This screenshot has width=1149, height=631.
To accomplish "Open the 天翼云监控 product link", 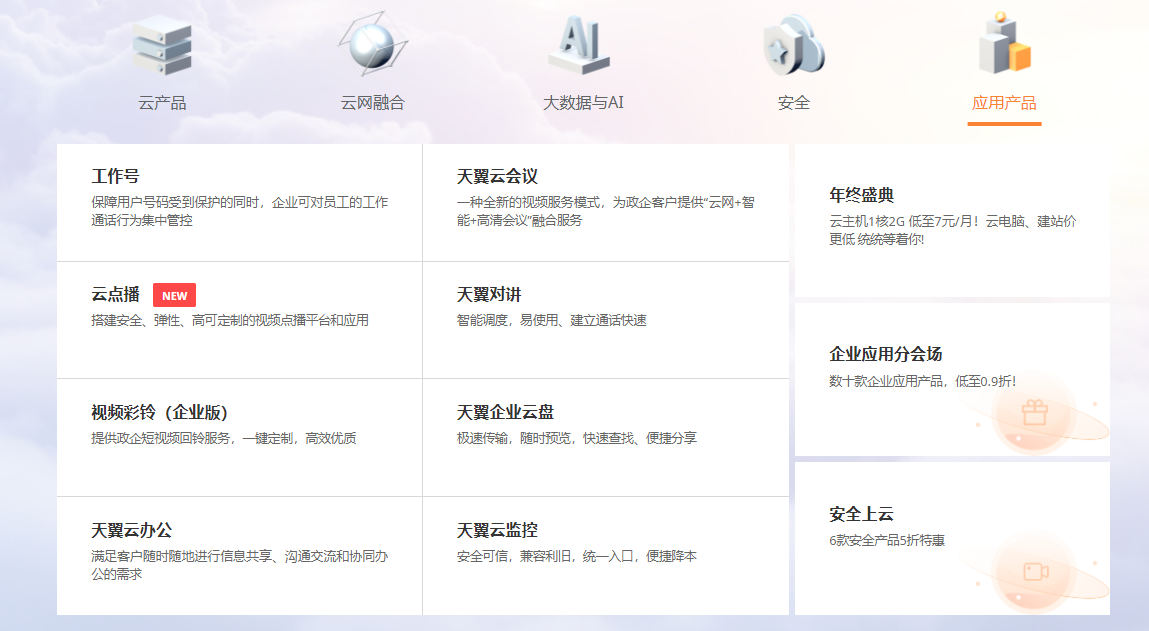I will [498, 531].
